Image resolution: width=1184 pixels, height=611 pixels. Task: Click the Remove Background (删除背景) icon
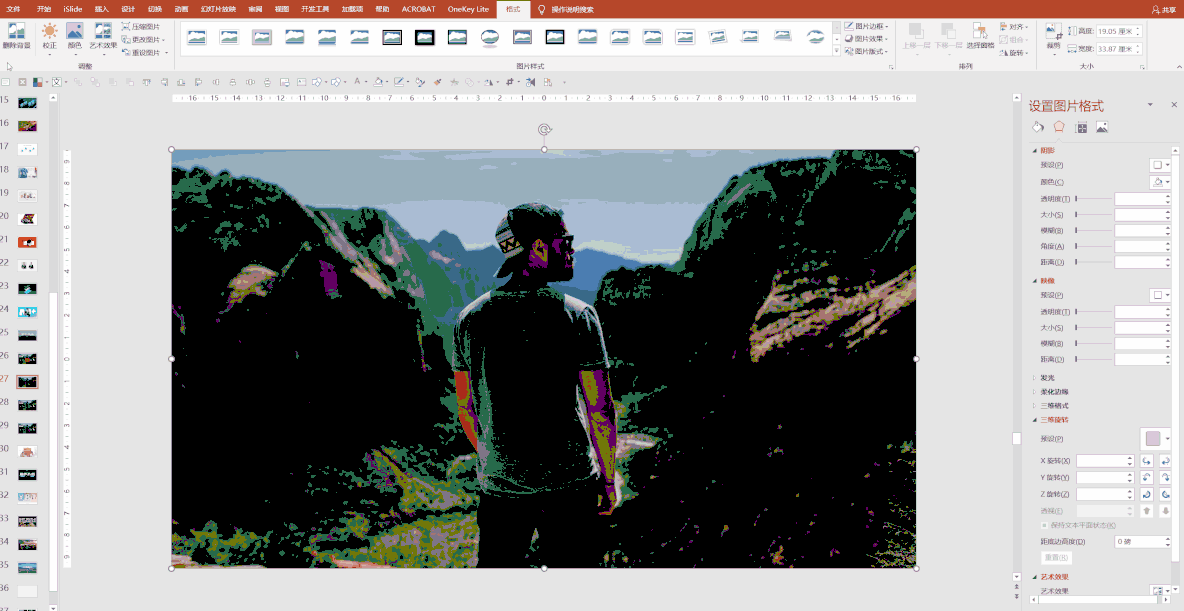[x=16, y=36]
